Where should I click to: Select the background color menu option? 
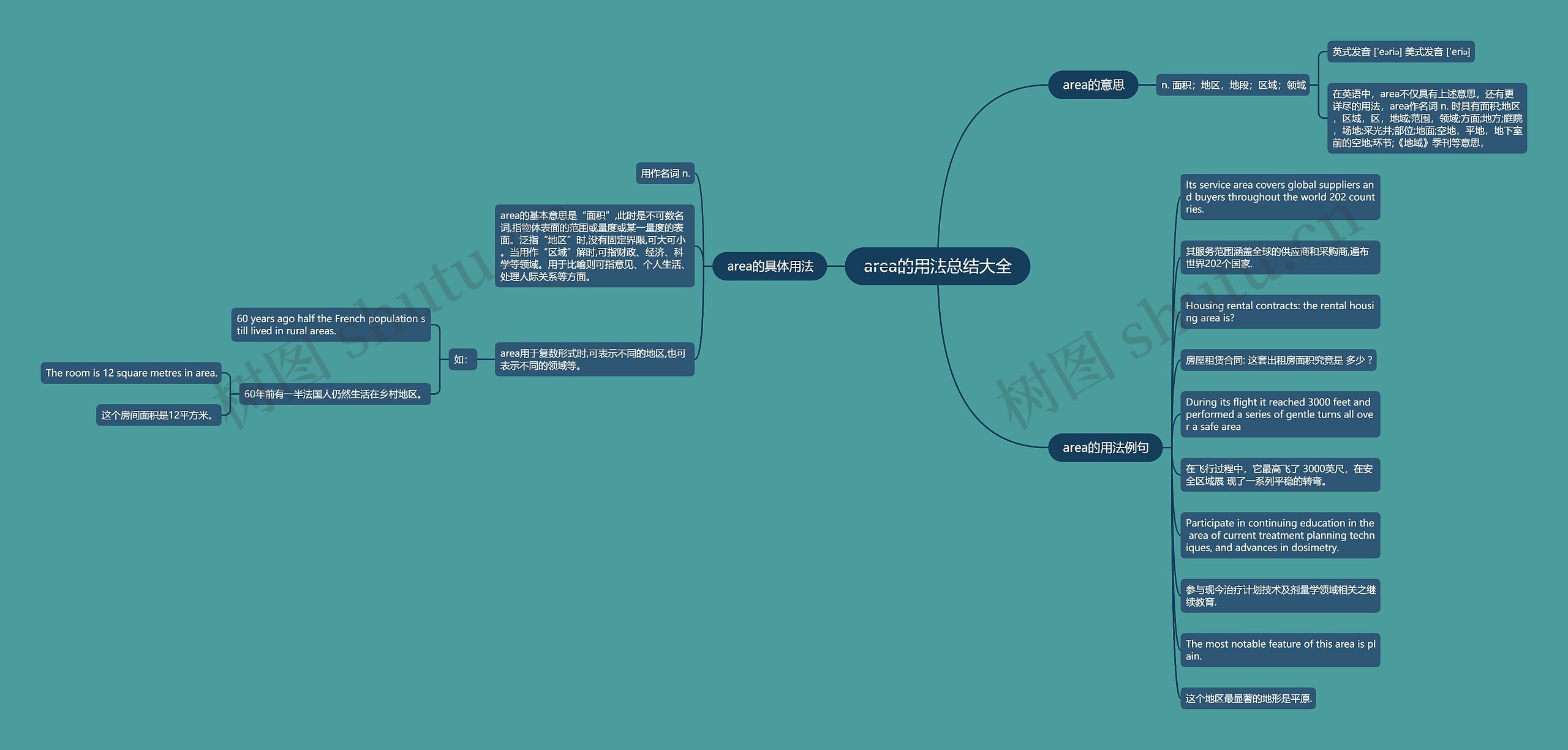click(784, 375)
